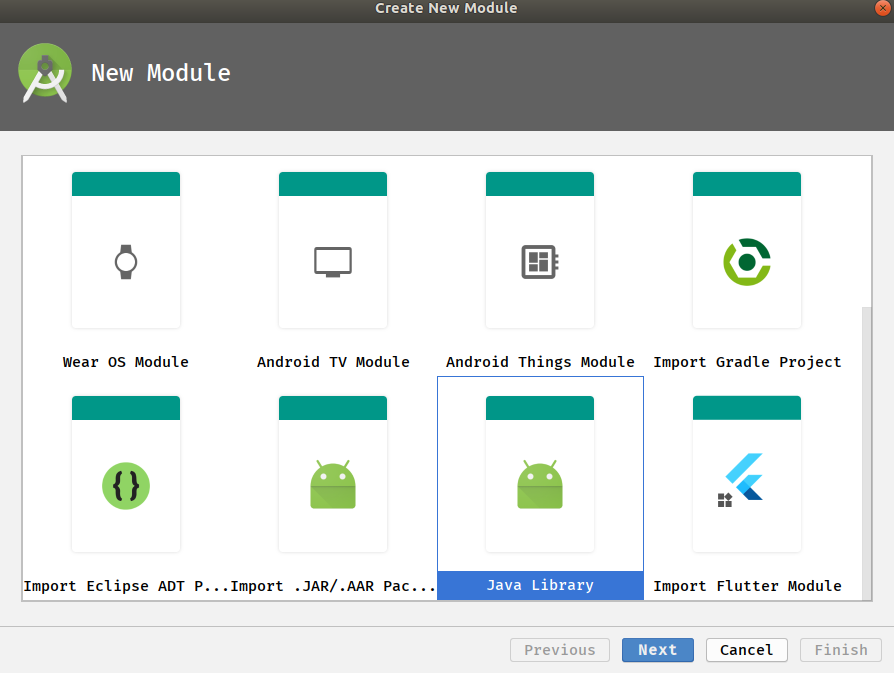Image resolution: width=894 pixels, height=673 pixels.
Task: Select the "Import Gradle Project" label
Action: click(x=747, y=362)
